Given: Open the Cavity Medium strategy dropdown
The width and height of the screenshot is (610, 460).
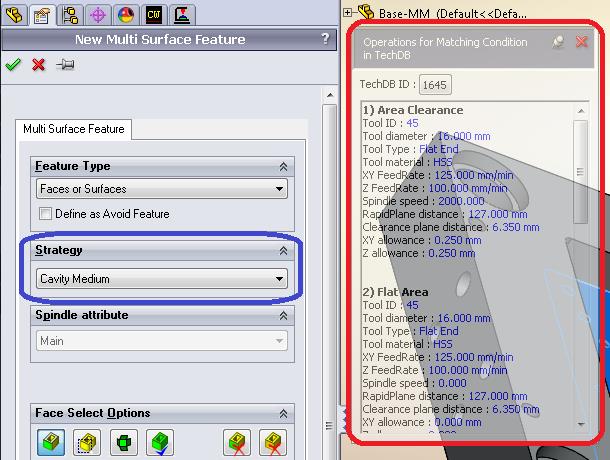Looking at the screenshot, I should (162, 279).
